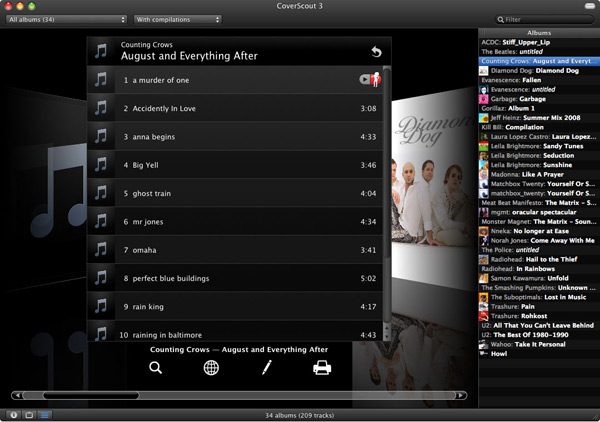Click cover flow scrollbar left arrow

point(18,395)
